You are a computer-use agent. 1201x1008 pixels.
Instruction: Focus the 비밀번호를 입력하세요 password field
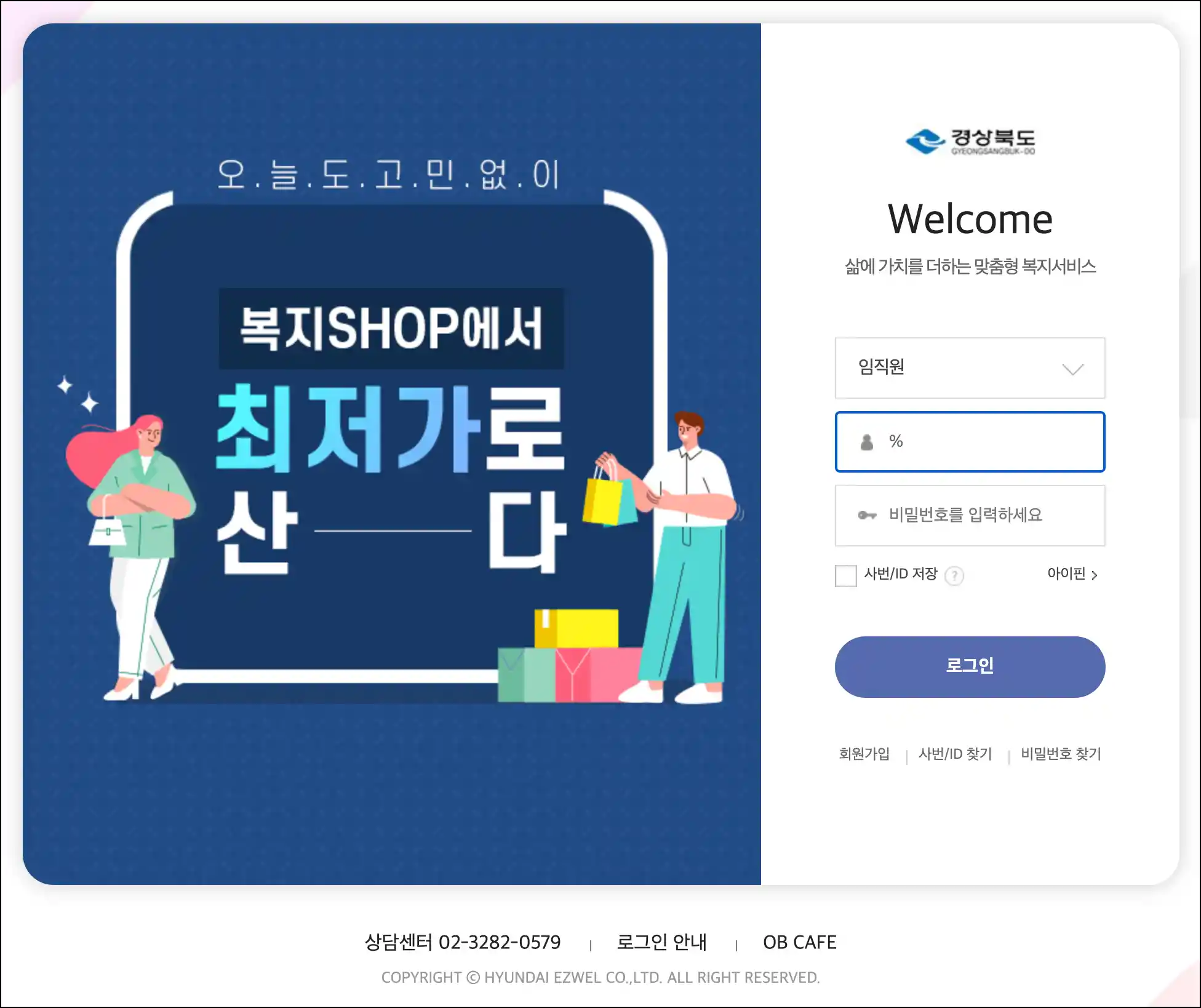click(x=970, y=515)
